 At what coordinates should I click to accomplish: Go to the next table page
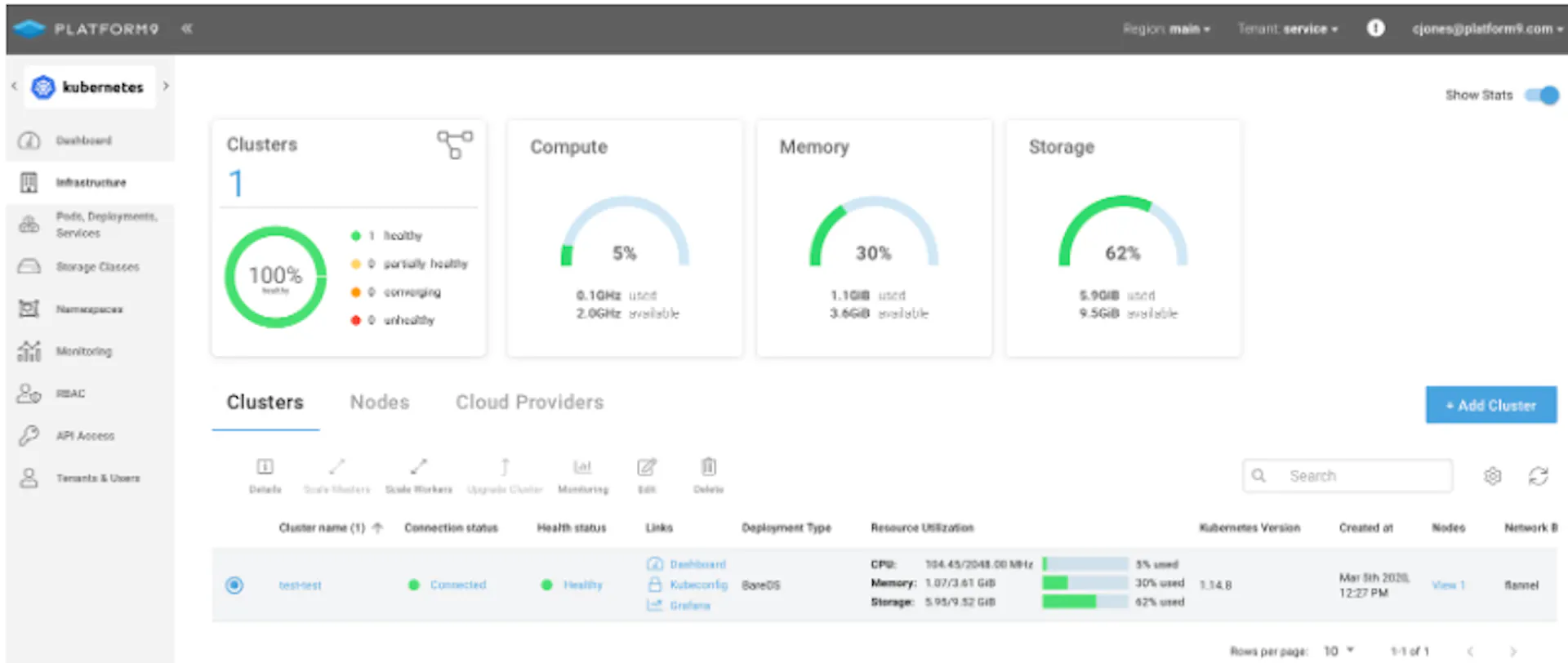(x=1513, y=652)
